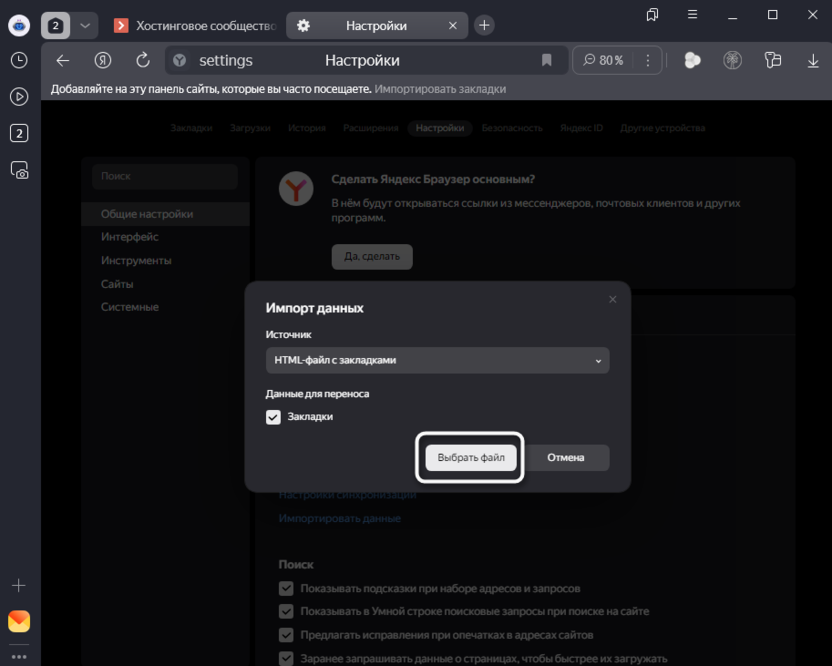Open browsing history clock icon in sidebar
The width and height of the screenshot is (832, 666).
(19, 60)
